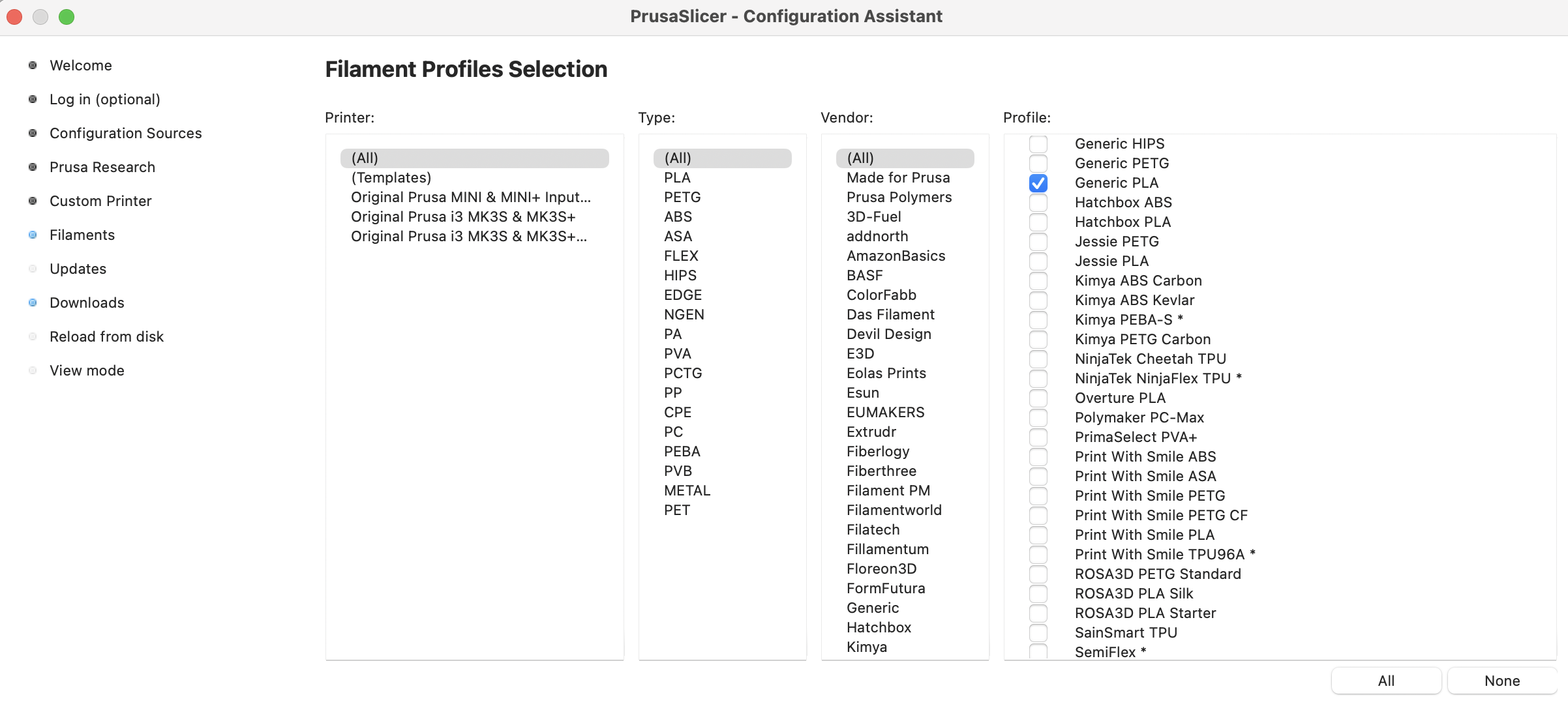The width and height of the screenshot is (1568, 708).
Task: Open the Updates wizard page
Action: click(x=78, y=269)
